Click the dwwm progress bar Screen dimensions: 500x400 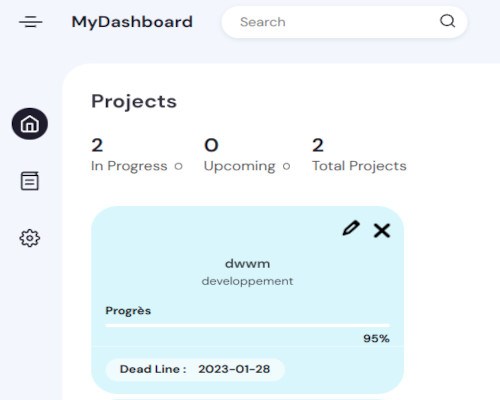coord(247,325)
